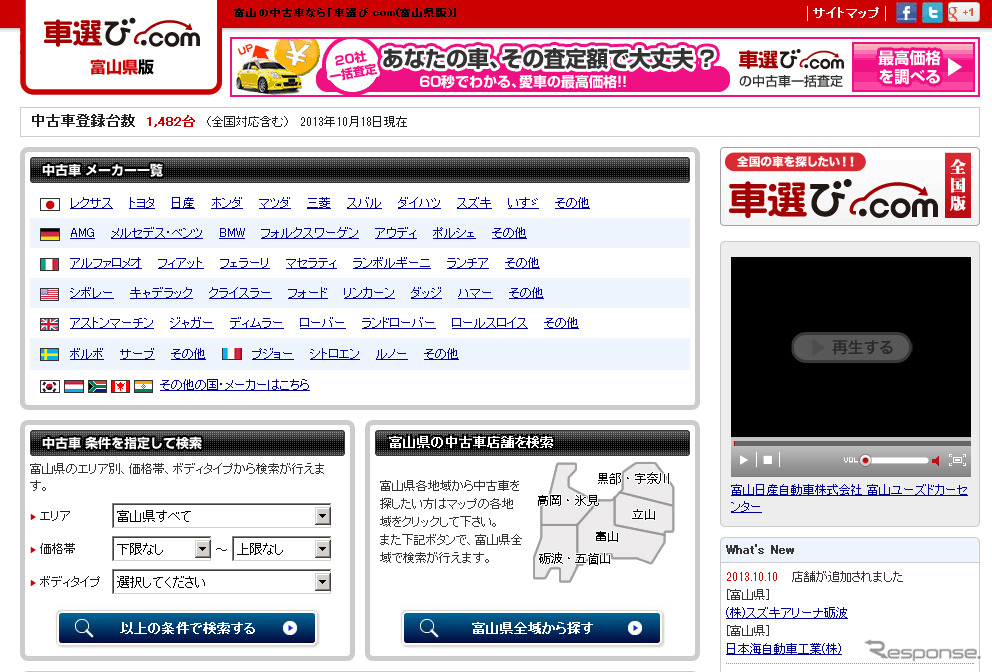Open the メルセデス・ベンツ maker link

[157, 233]
